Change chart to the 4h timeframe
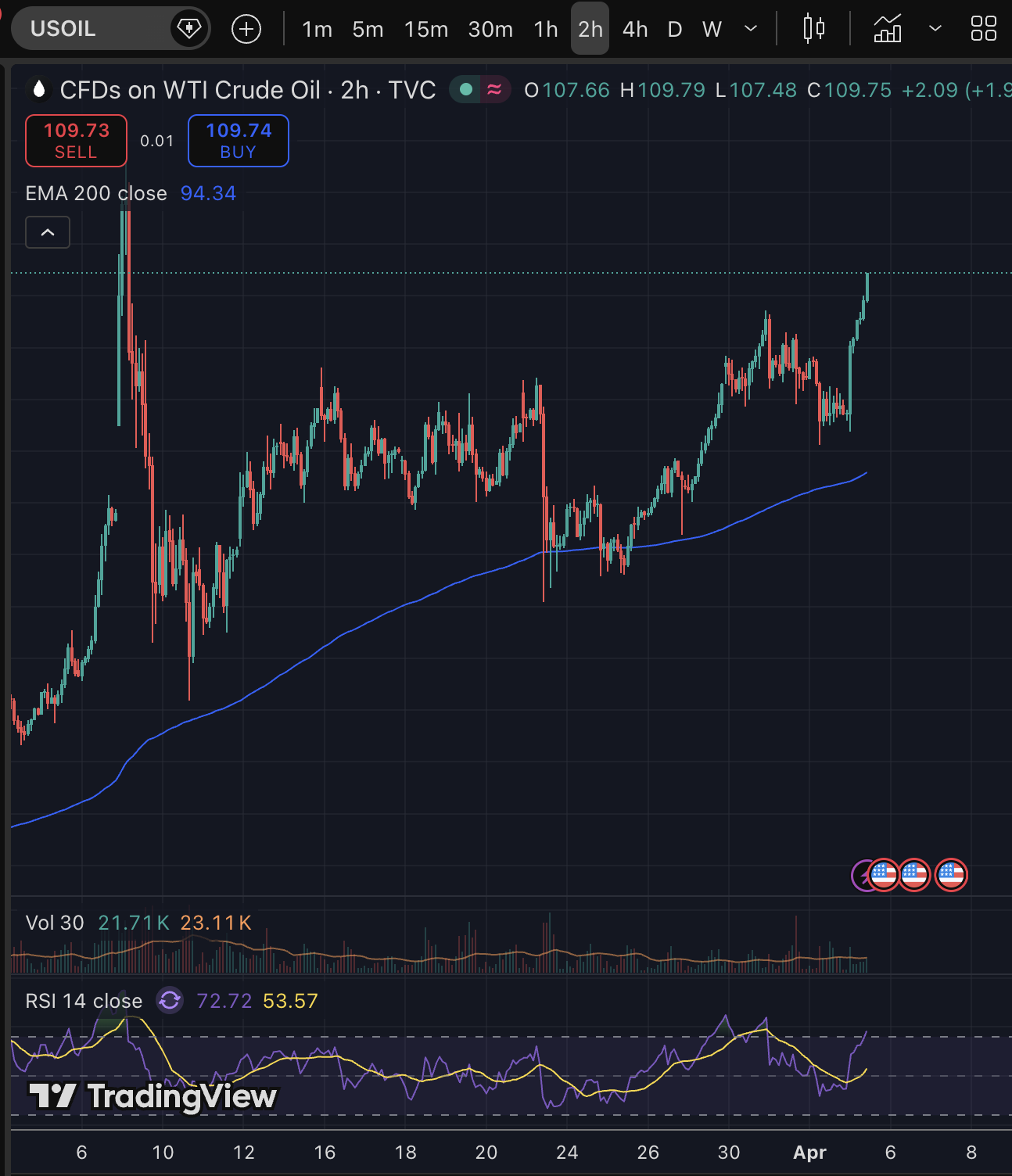1012x1176 pixels. coord(635,30)
